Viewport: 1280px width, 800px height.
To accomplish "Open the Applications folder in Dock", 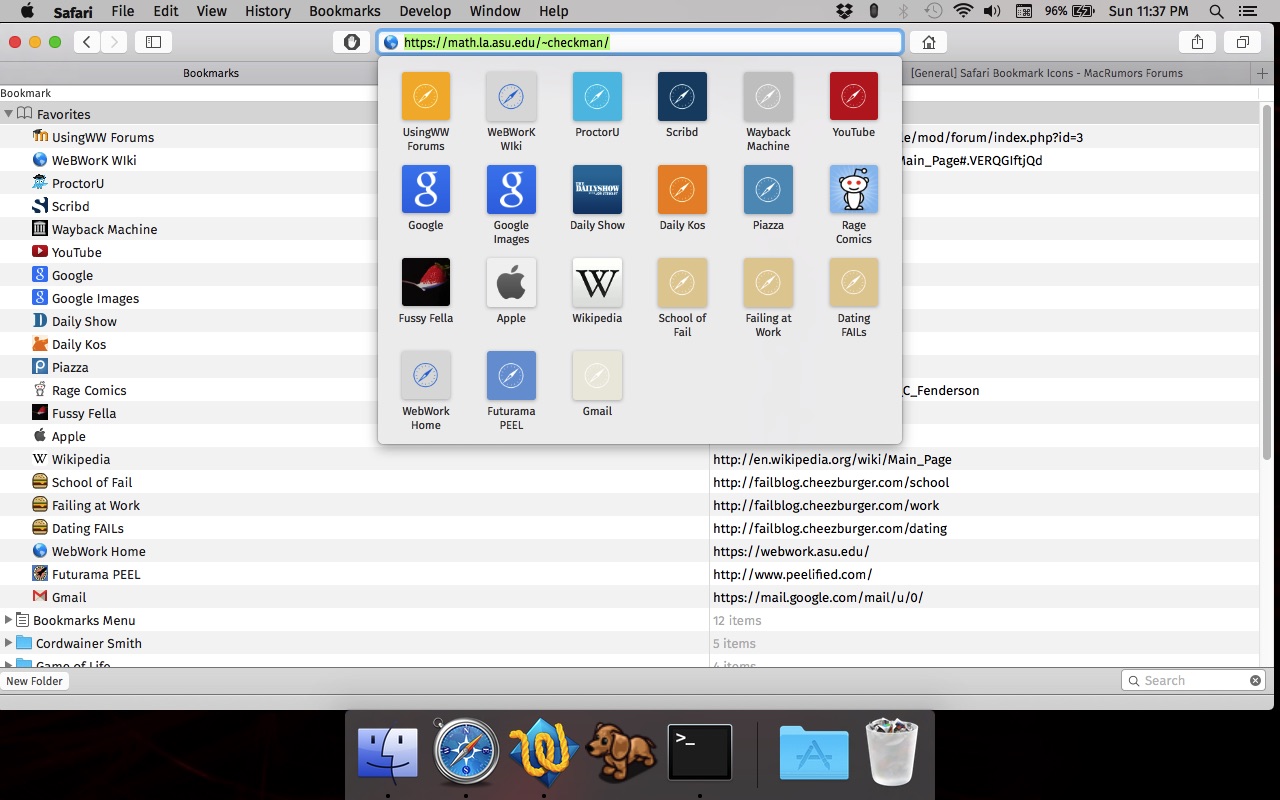I will [x=814, y=754].
